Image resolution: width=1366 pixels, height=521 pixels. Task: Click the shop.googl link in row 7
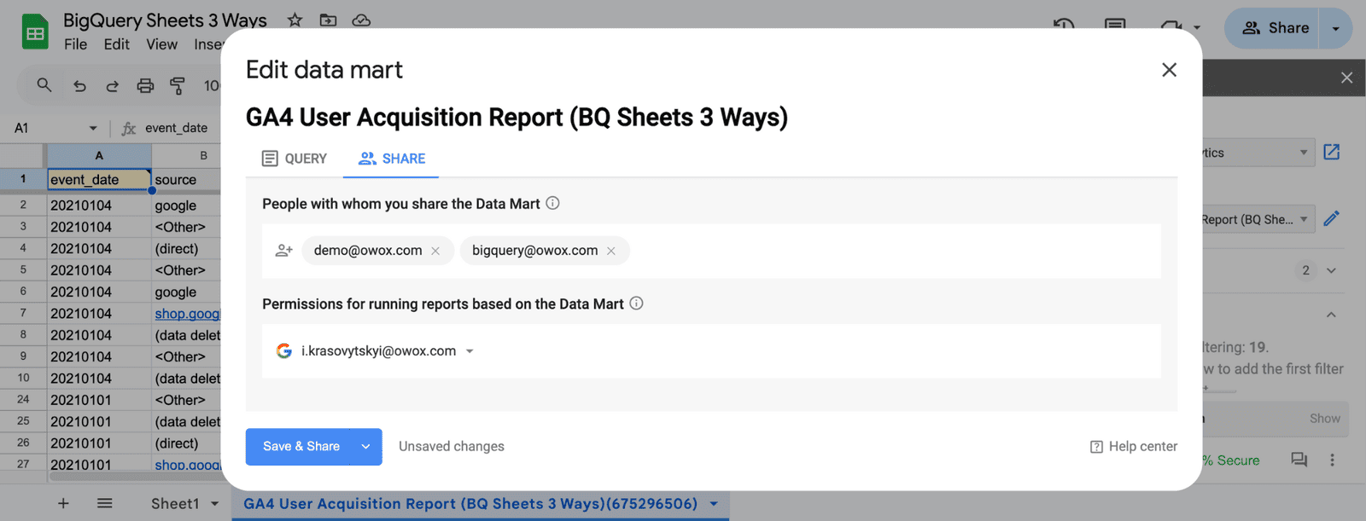pyautogui.click(x=188, y=313)
